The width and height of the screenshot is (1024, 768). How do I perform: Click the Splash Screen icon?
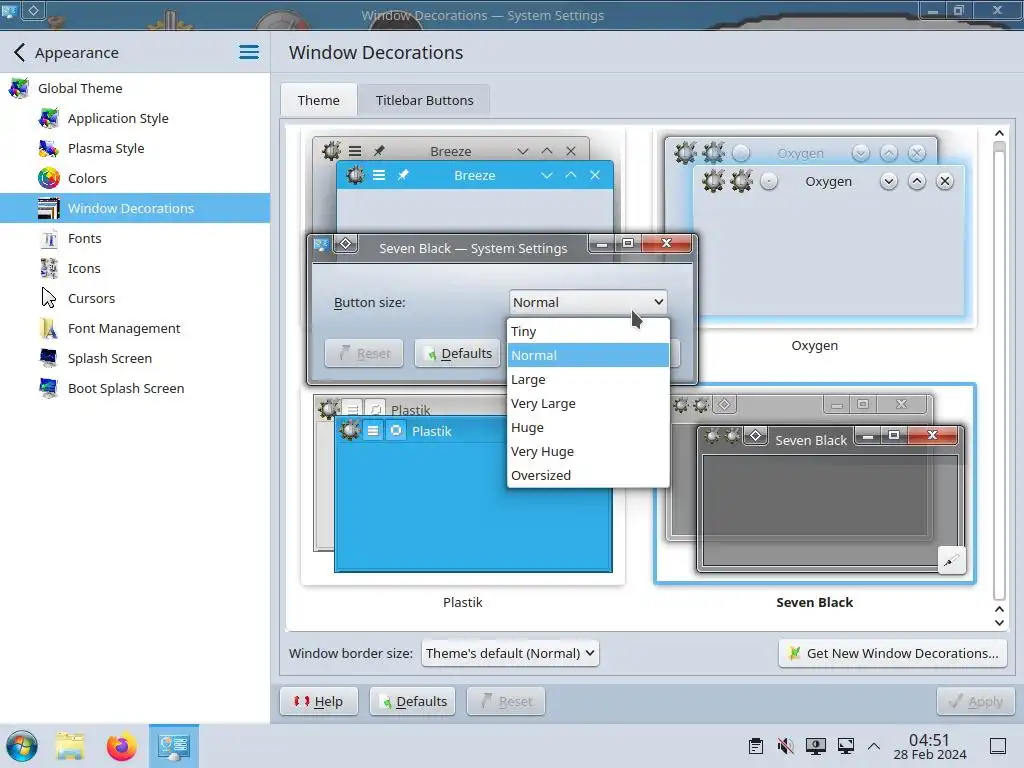pos(48,359)
